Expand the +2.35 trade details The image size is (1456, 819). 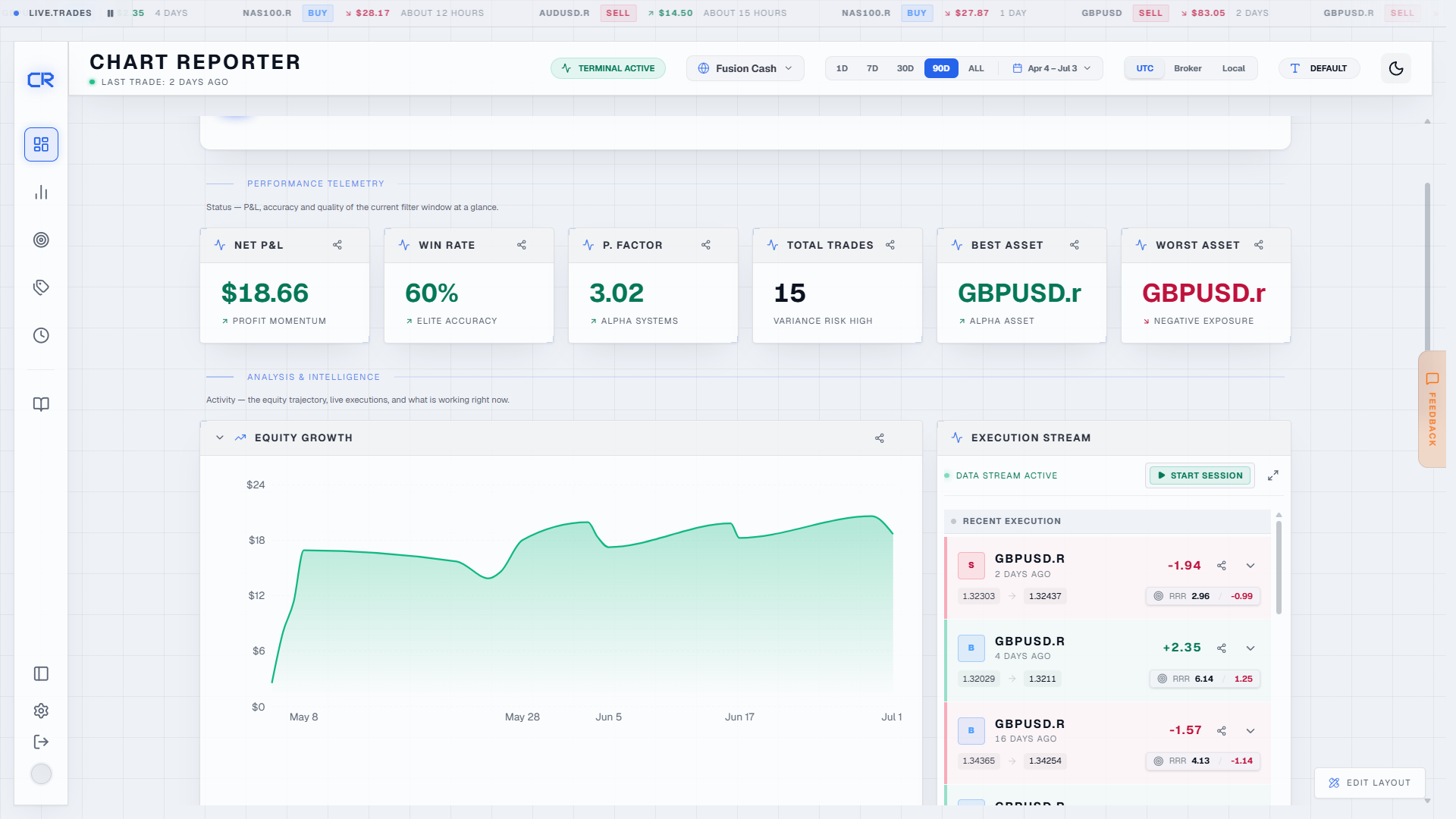point(1250,648)
